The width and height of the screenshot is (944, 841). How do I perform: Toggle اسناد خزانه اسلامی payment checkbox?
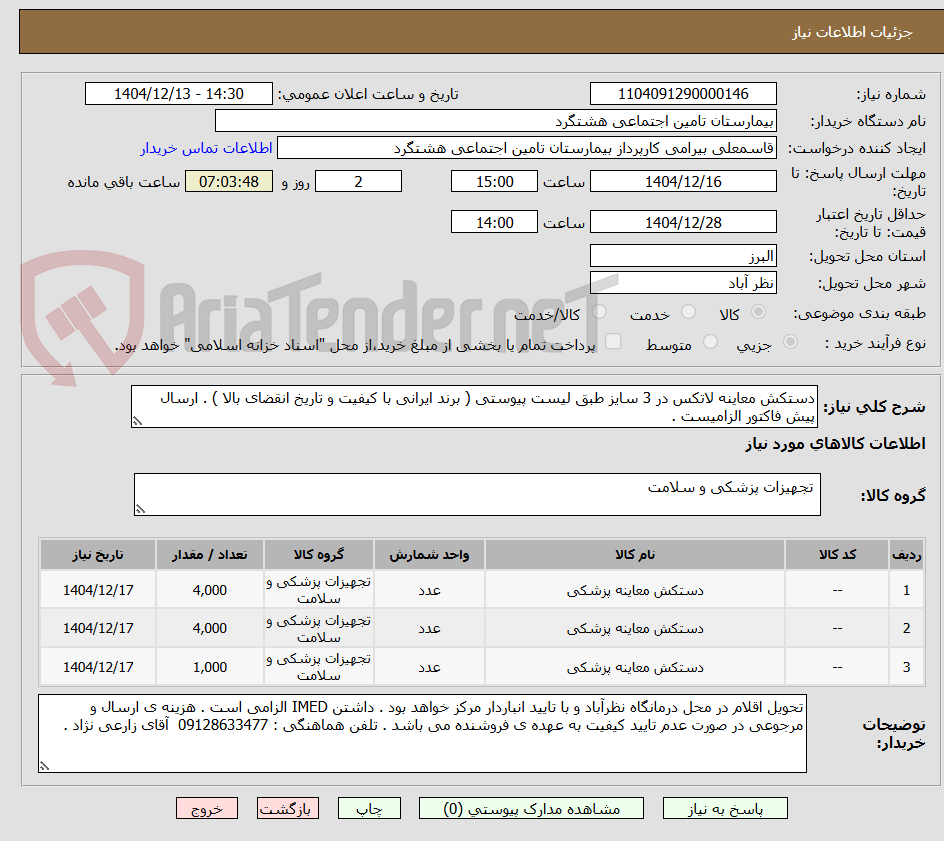(613, 341)
